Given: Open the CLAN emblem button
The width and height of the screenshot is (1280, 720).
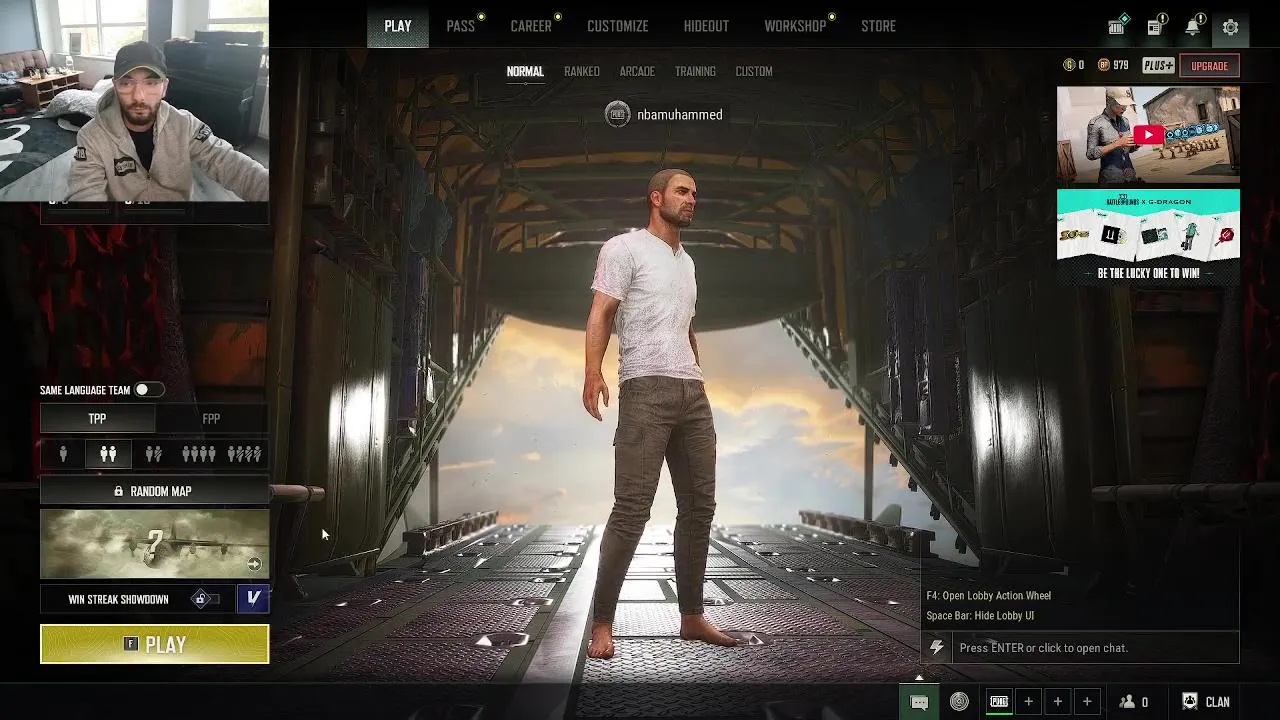Looking at the screenshot, I should (x=1205, y=702).
